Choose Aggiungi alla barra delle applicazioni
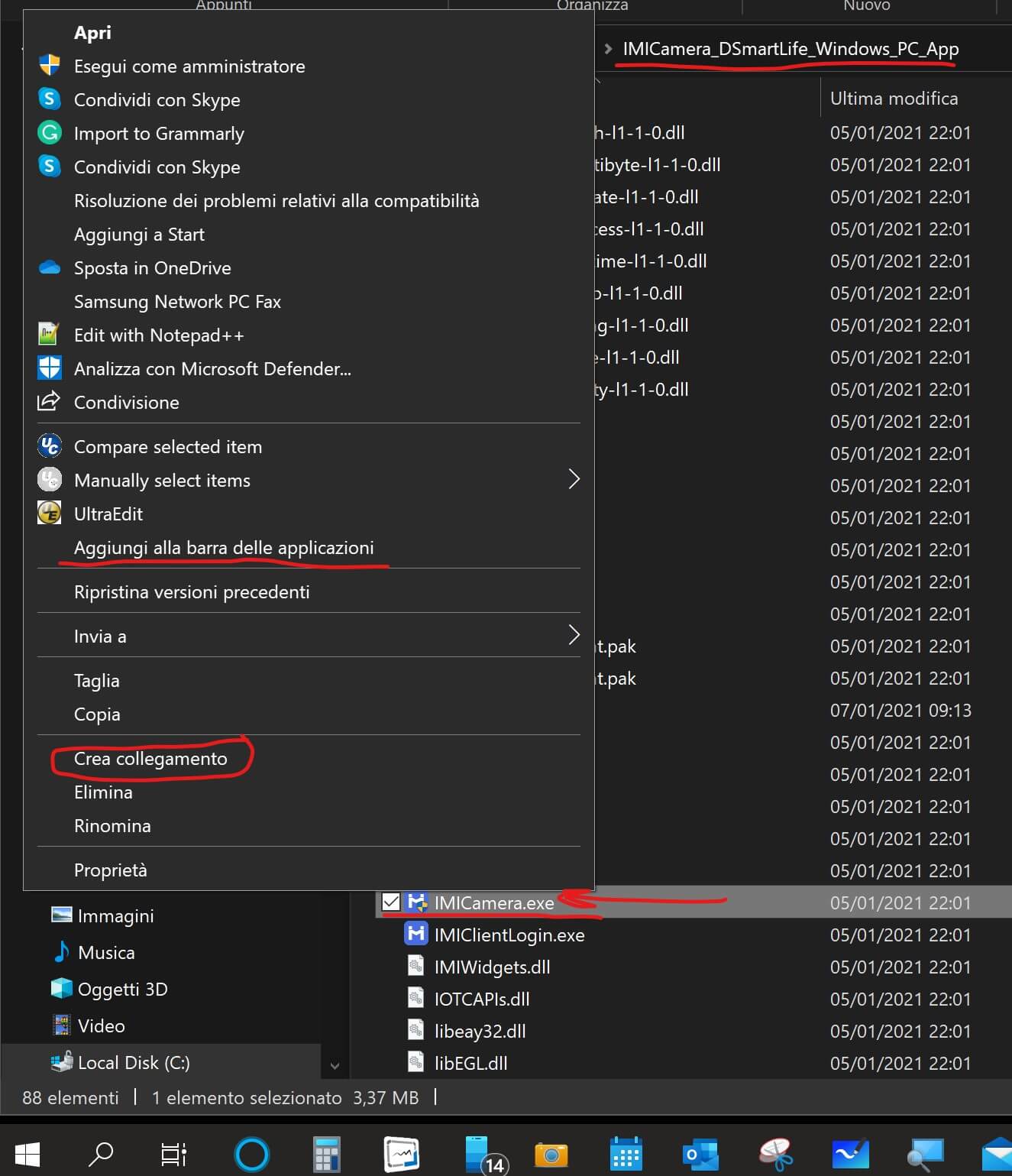The image size is (1012, 1176). pyautogui.click(x=224, y=548)
